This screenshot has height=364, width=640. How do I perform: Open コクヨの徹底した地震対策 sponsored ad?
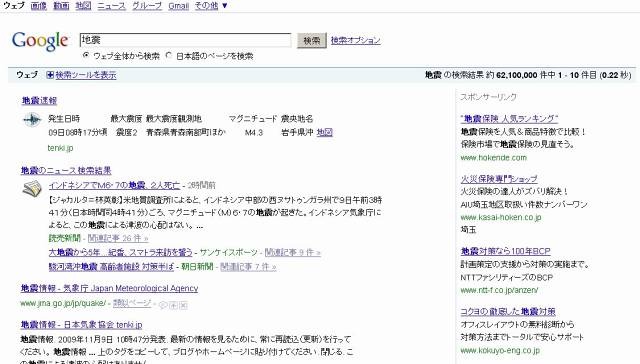coord(508,312)
